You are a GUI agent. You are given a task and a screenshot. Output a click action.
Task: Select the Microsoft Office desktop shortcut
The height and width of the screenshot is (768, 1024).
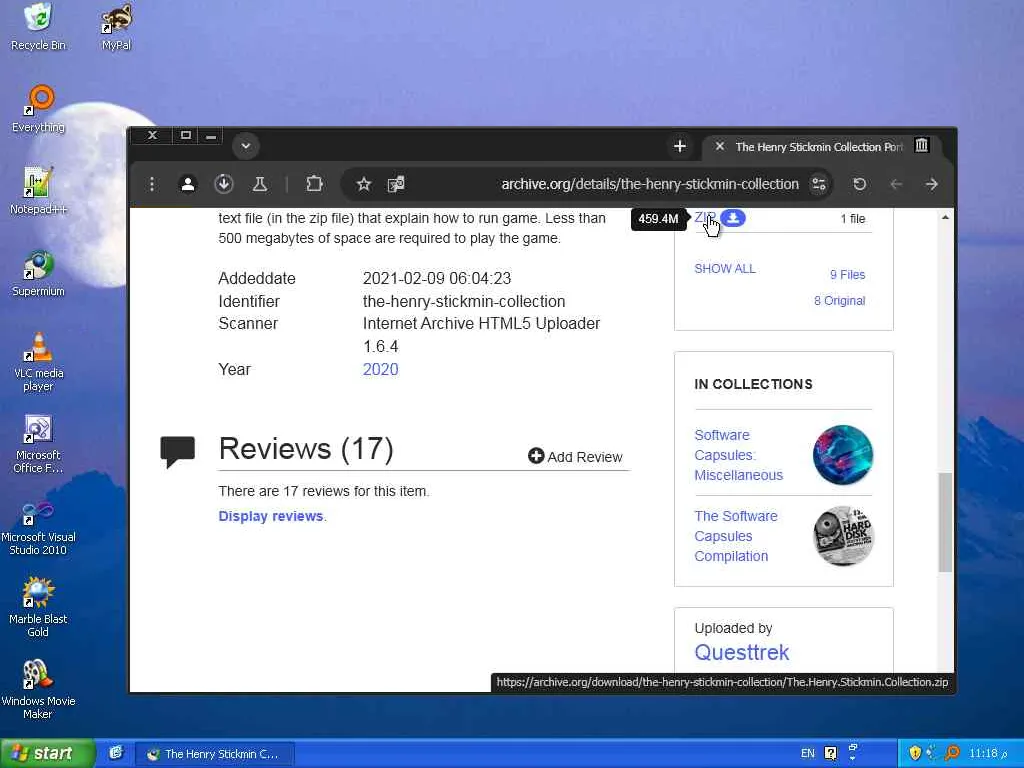[38, 444]
